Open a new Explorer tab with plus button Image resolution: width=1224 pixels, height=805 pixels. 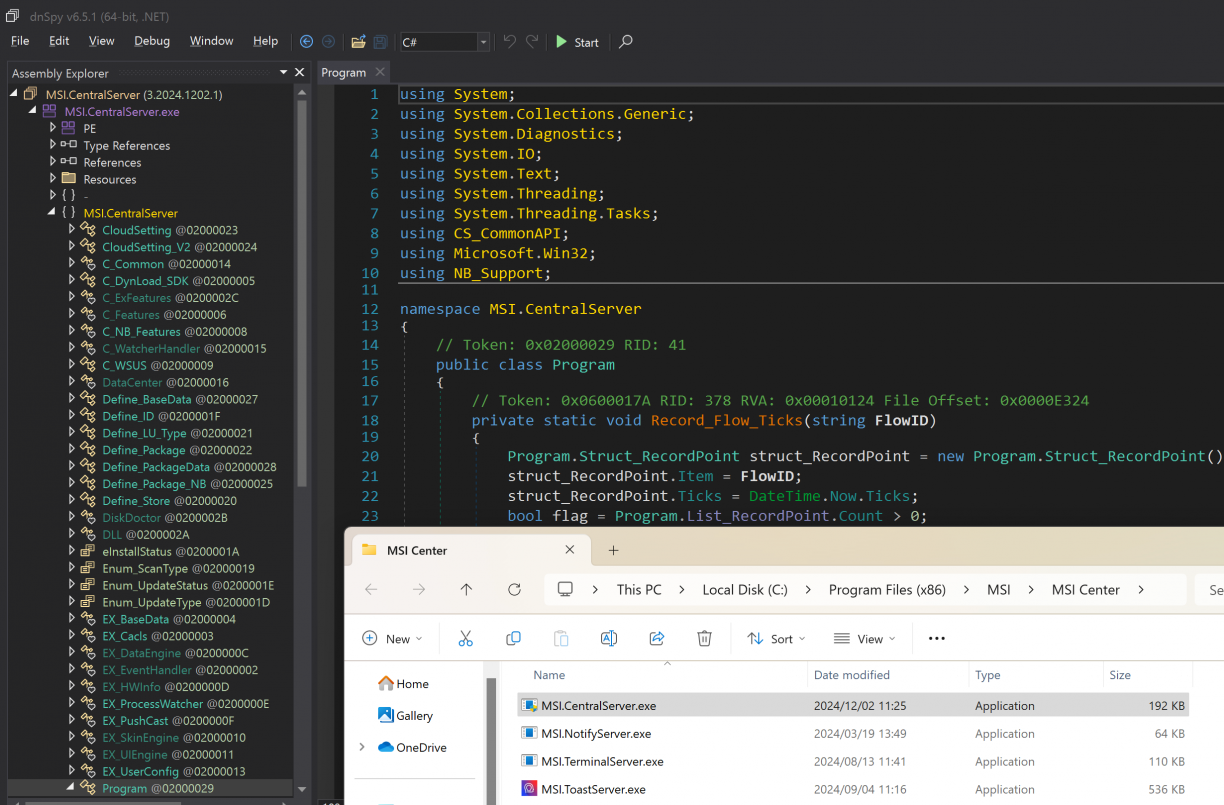point(614,550)
